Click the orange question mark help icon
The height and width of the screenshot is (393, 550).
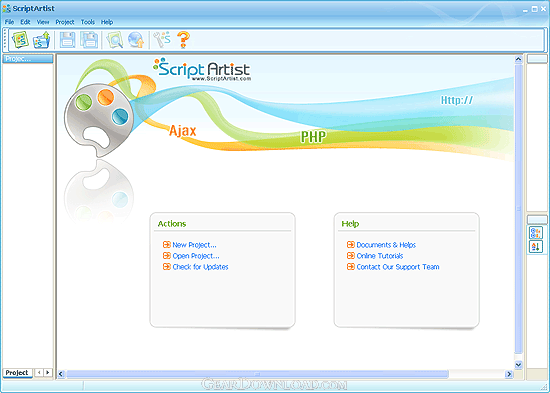click(x=183, y=40)
